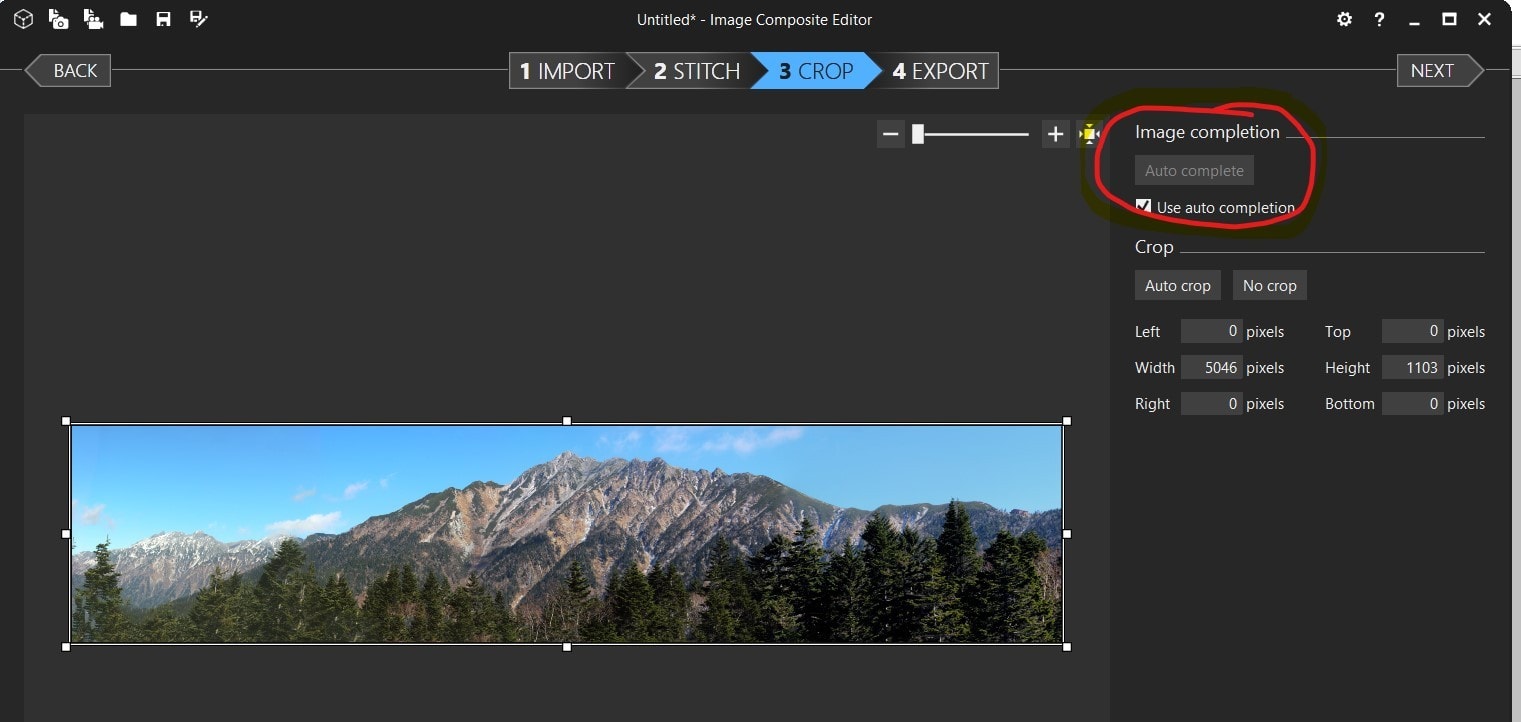This screenshot has width=1521, height=722.
Task: Click the bottom-right crop corner handle
Action: click(x=1067, y=647)
